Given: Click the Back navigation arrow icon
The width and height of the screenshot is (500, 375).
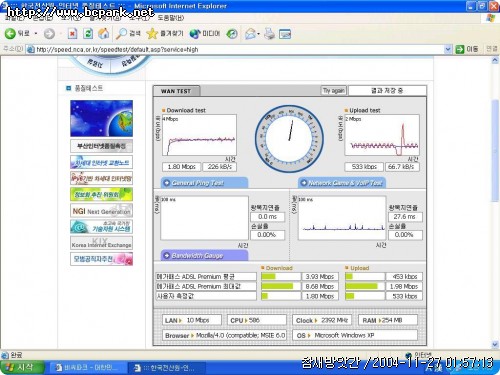Looking at the screenshot, I should [x=10, y=33].
